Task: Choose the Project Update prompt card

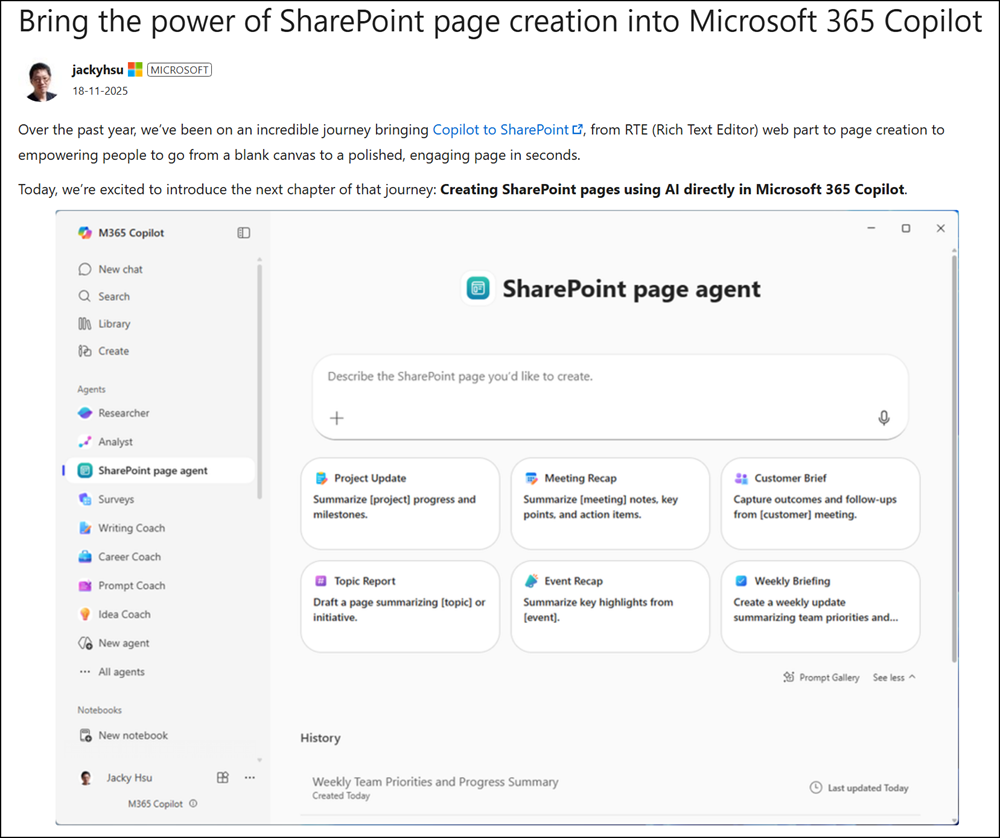Action: point(400,503)
